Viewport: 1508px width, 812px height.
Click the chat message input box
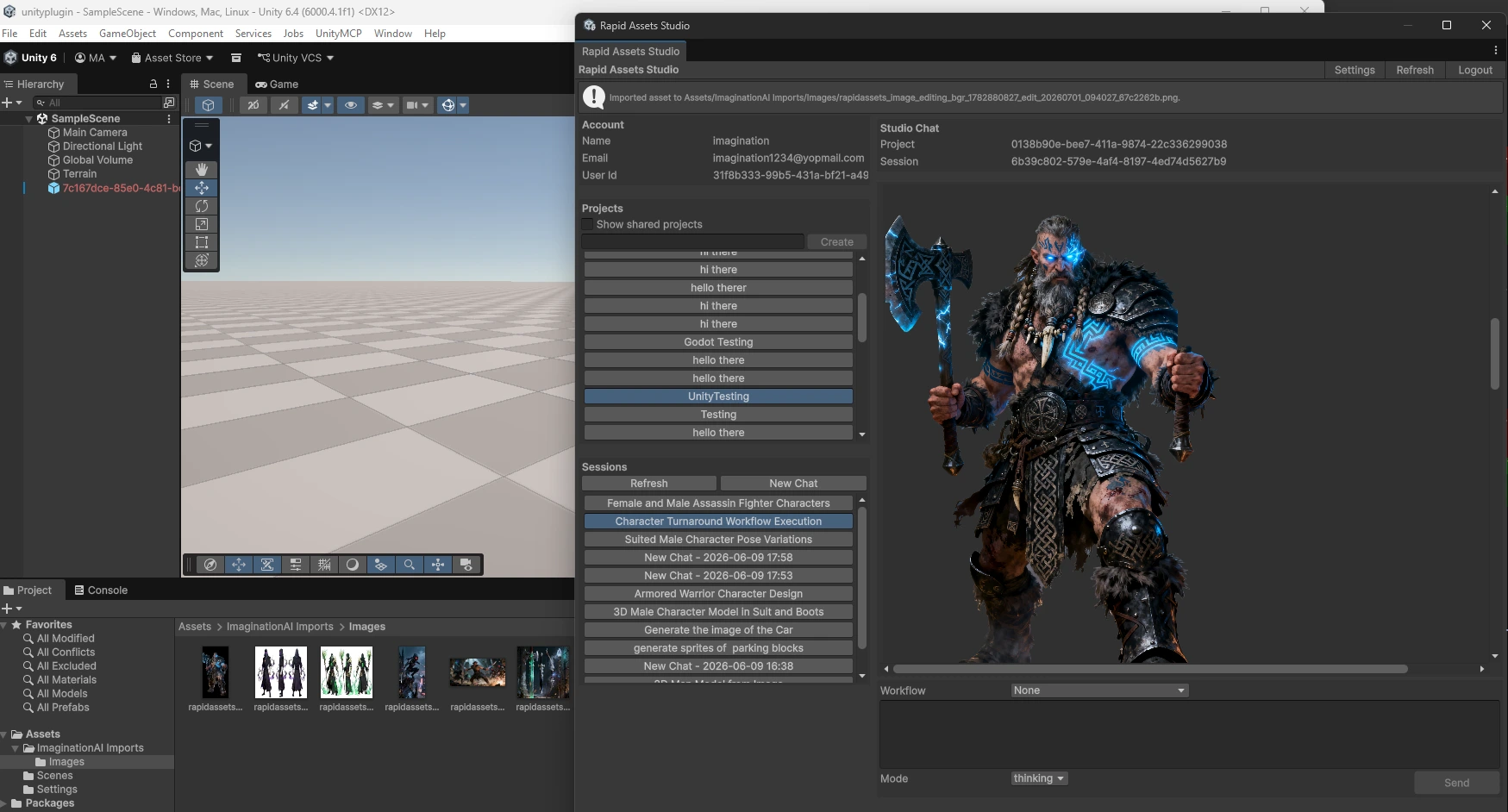click(x=1189, y=734)
